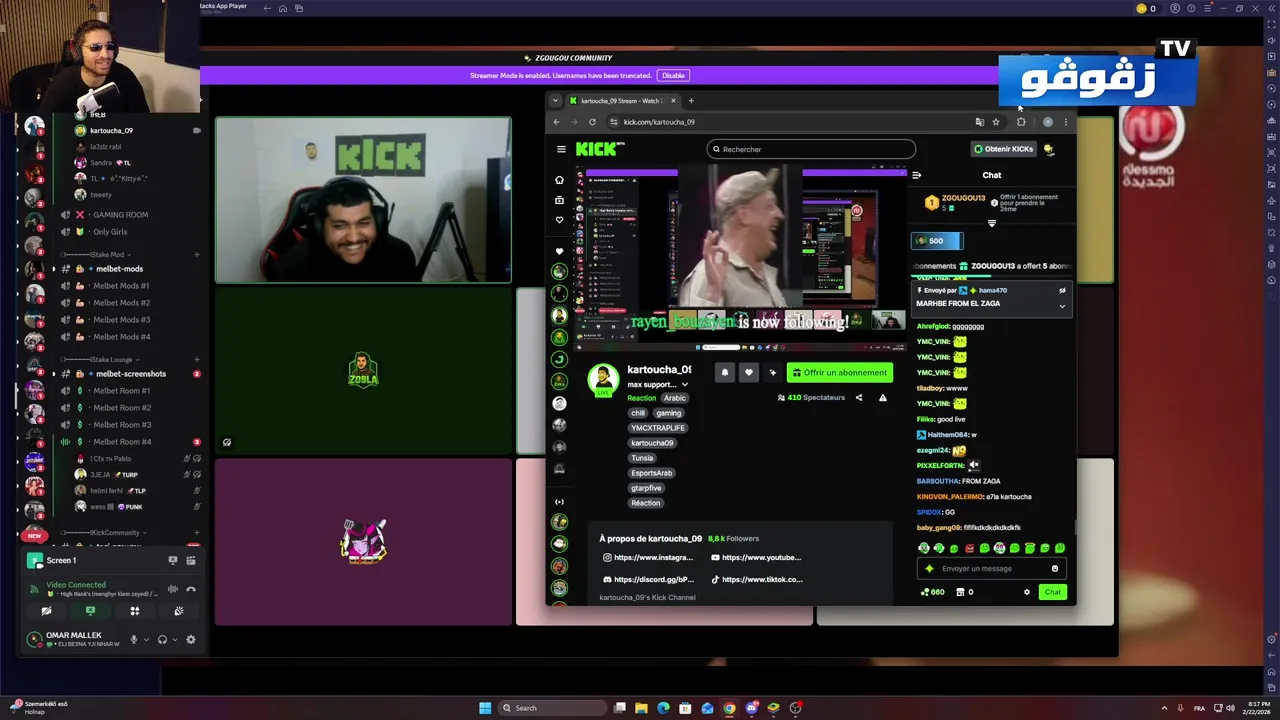Open browser three-dot menu
This screenshot has width=1280, height=720.
pos(1065,122)
